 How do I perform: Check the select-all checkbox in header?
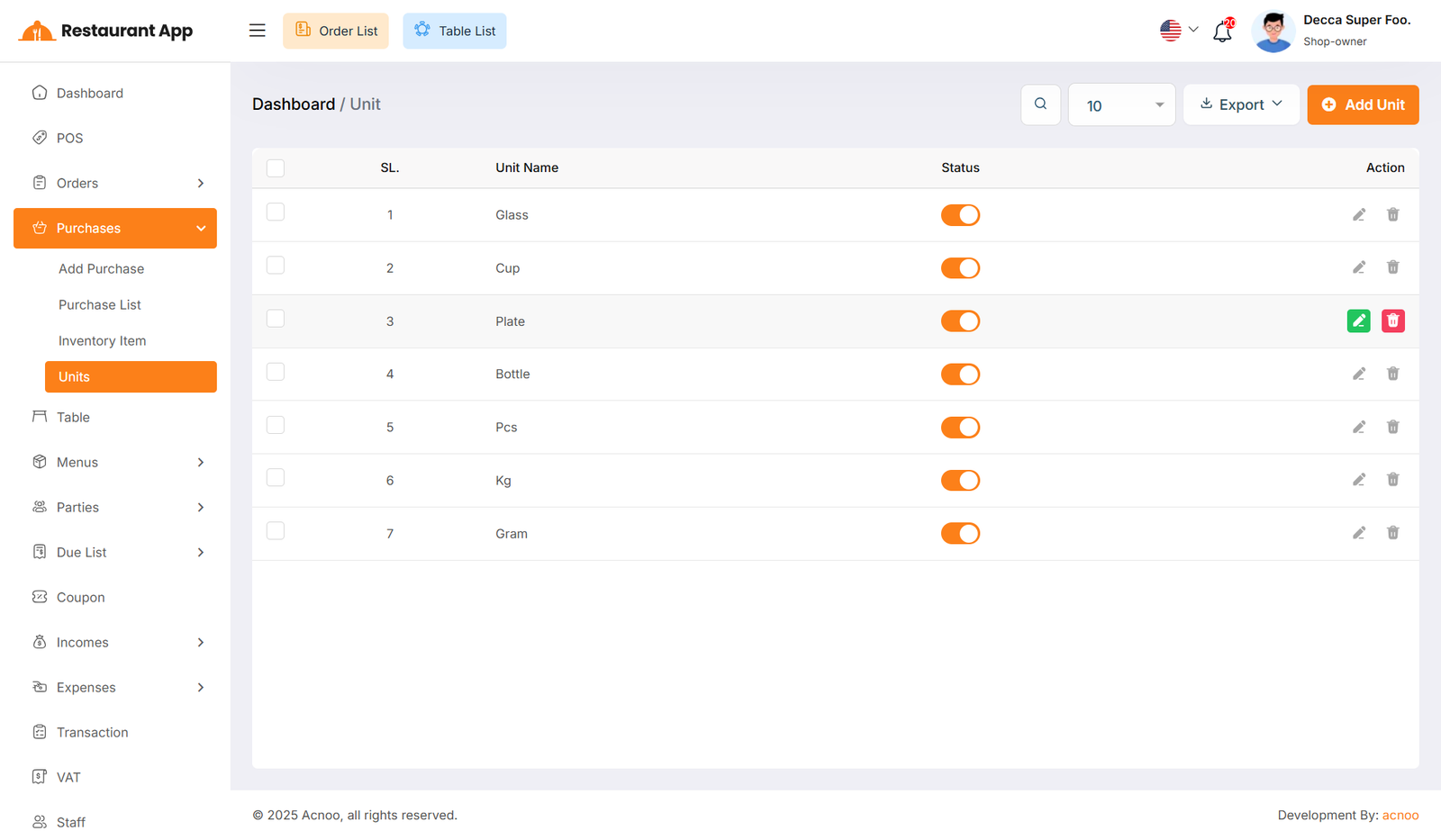click(276, 168)
